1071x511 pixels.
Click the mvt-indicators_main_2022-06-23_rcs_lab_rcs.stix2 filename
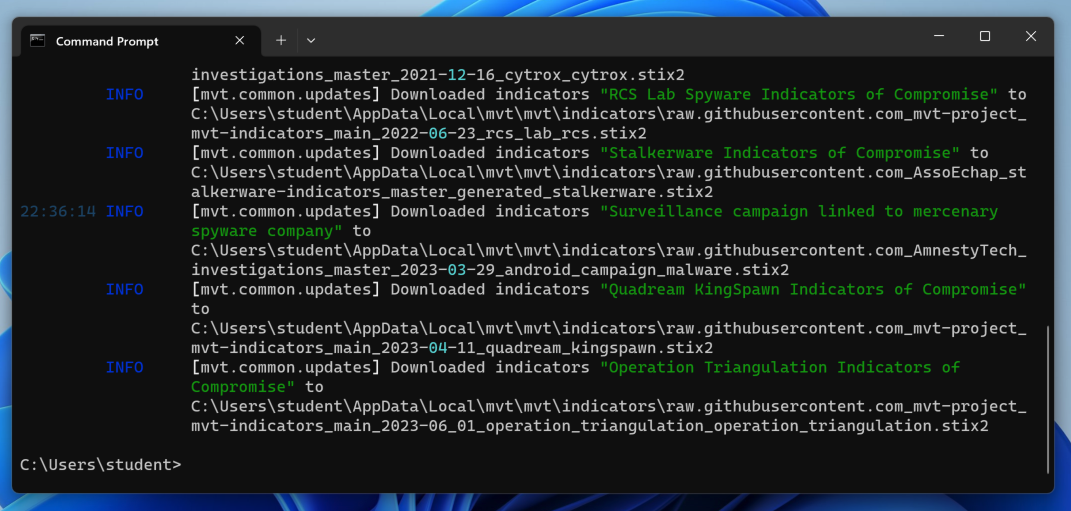[x=419, y=133]
